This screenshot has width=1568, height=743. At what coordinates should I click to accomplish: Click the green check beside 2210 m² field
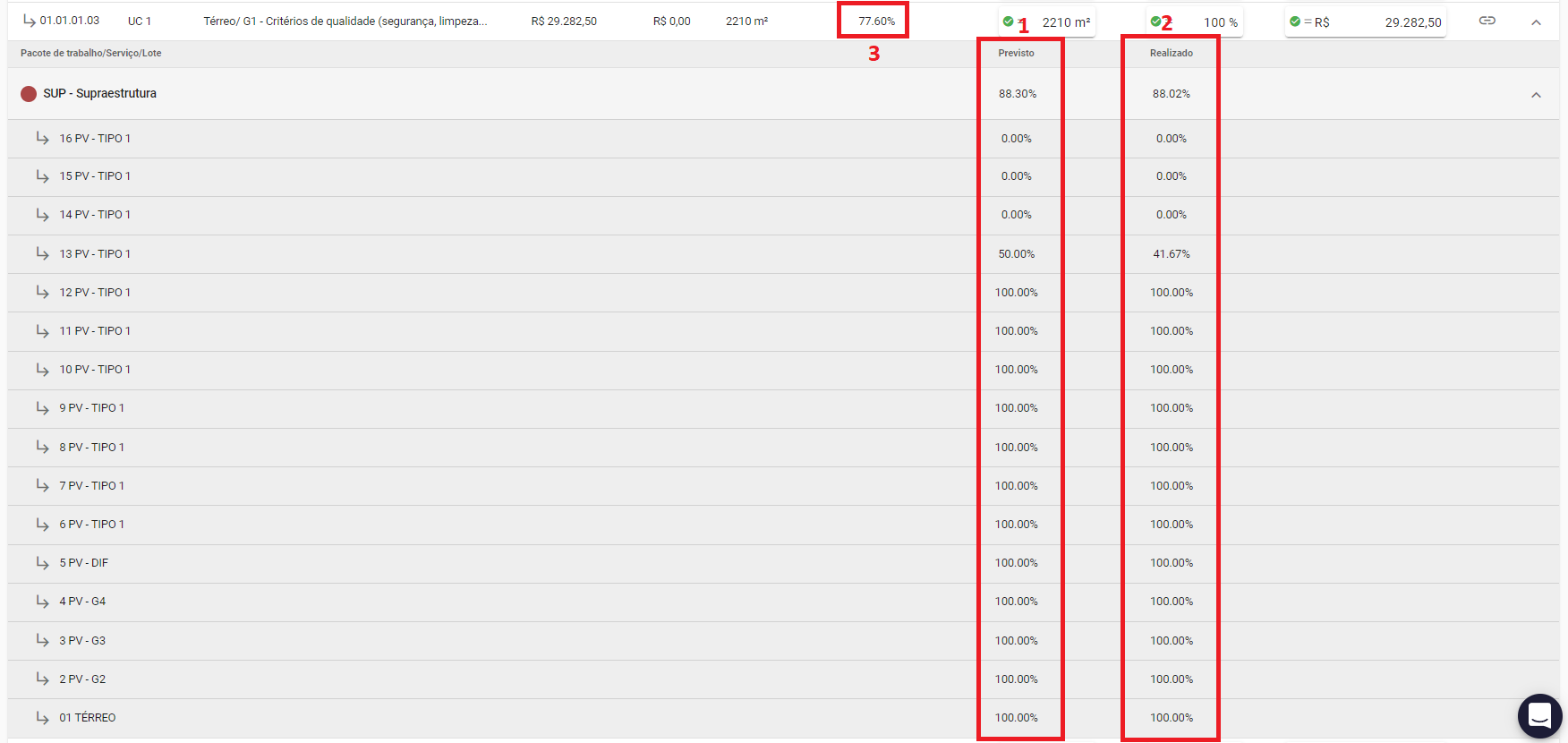coord(1009,21)
